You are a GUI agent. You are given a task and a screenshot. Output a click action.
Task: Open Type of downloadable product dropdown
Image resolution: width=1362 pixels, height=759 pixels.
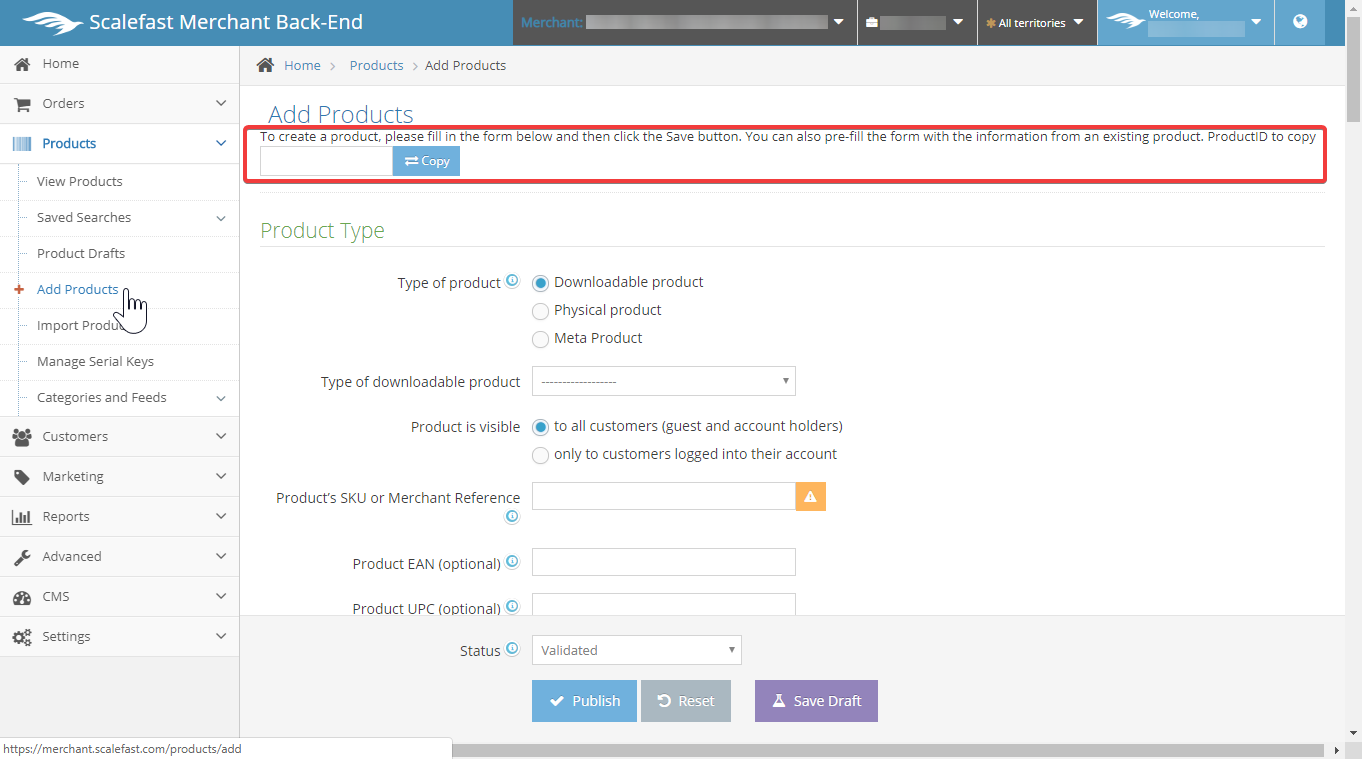(x=663, y=381)
